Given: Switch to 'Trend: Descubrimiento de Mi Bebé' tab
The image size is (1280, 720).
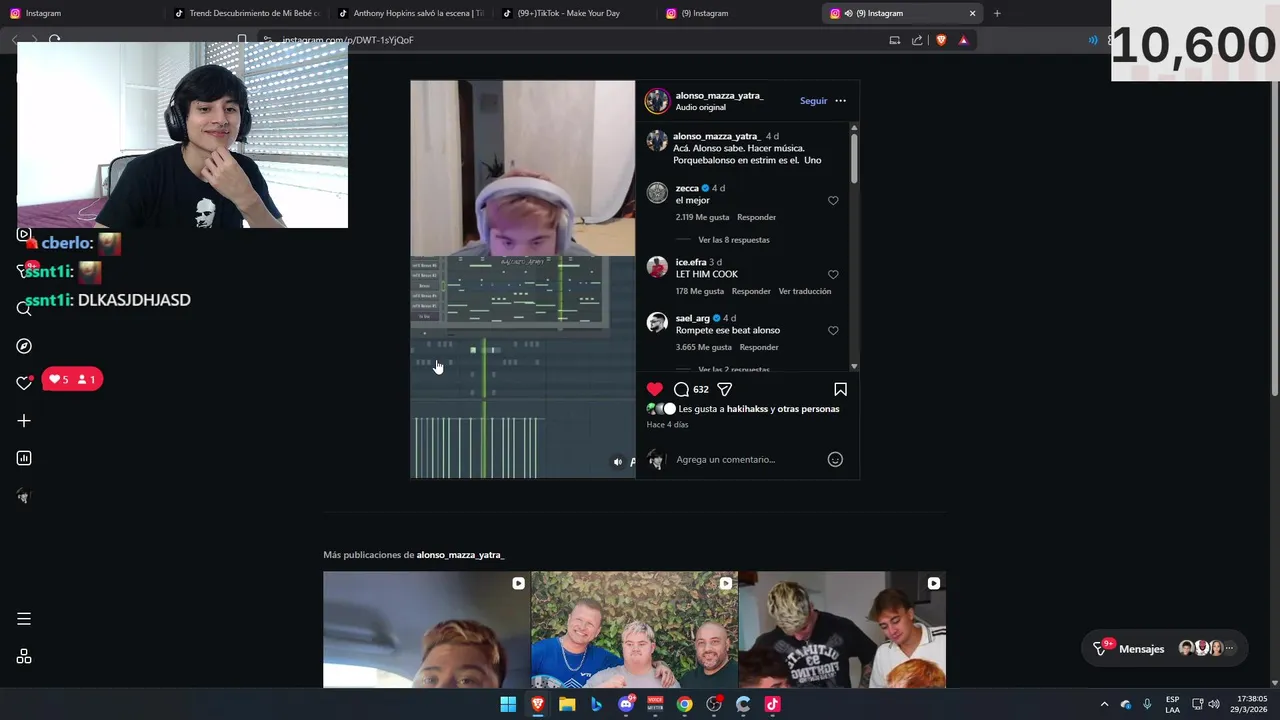Looking at the screenshot, I should pos(246,13).
